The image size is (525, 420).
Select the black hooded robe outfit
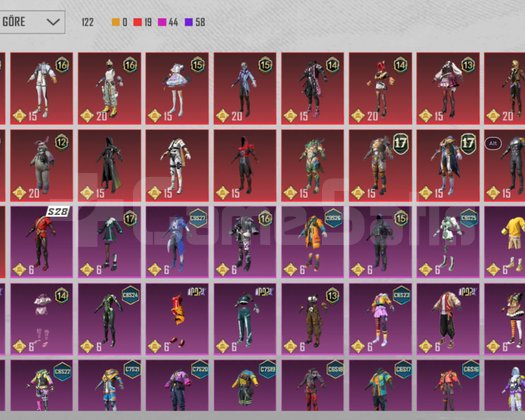coord(109,166)
